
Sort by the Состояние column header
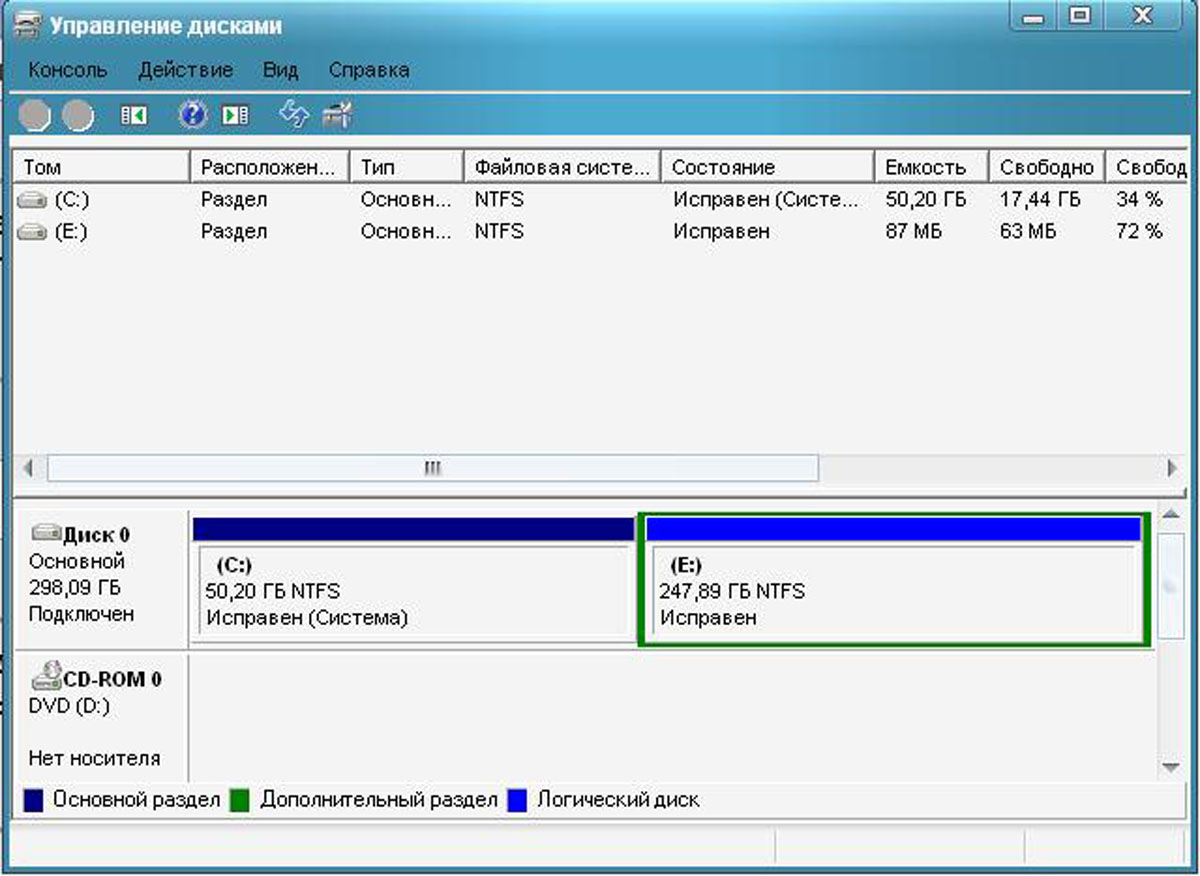point(768,167)
